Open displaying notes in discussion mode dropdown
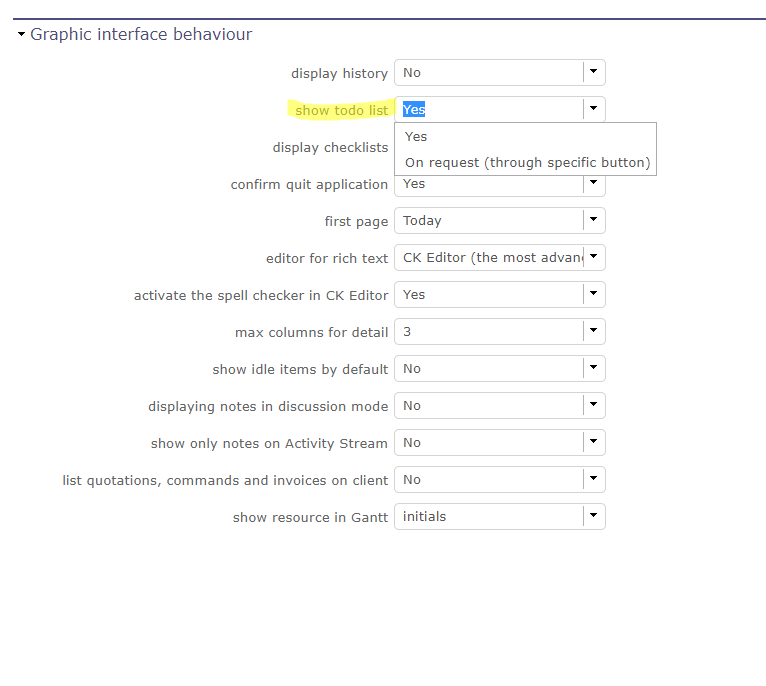Image resolution: width=766 pixels, height=686 pixels. [x=593, y=405]
